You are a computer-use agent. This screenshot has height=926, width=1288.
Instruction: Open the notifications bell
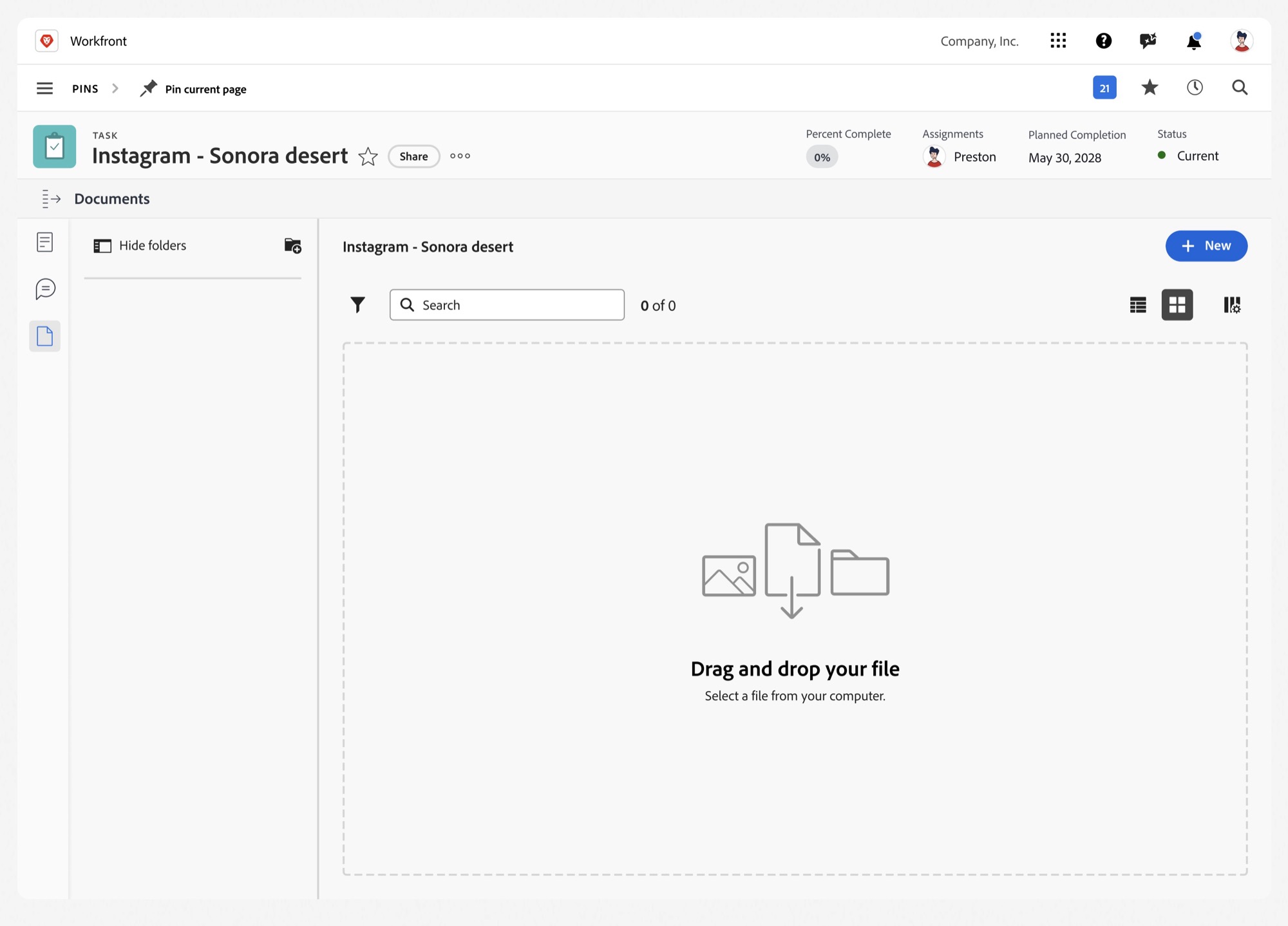(1193, 41)
